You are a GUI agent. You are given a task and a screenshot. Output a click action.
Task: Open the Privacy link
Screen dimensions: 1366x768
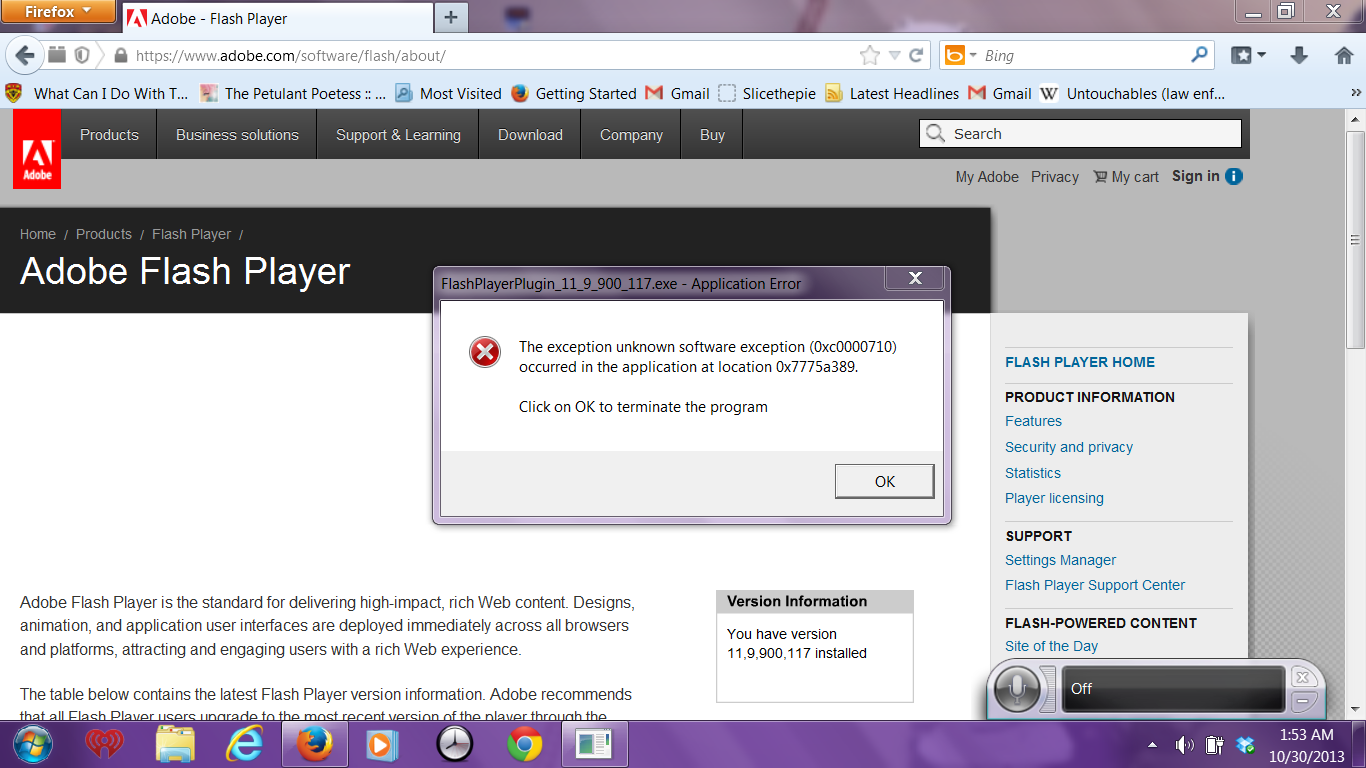(1055, 177)
